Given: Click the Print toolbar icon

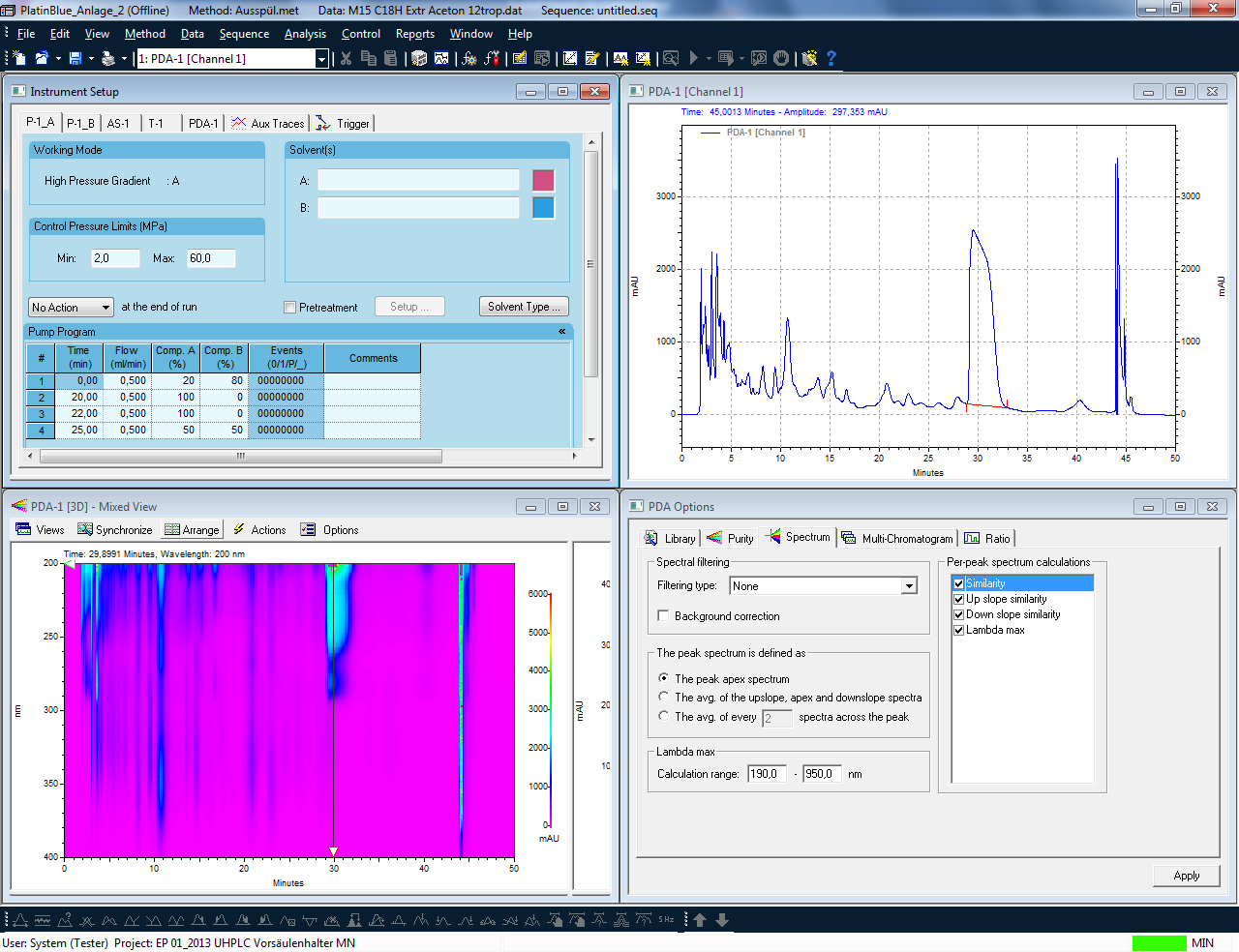Looking at the screenshot, I should click(107, 58).
